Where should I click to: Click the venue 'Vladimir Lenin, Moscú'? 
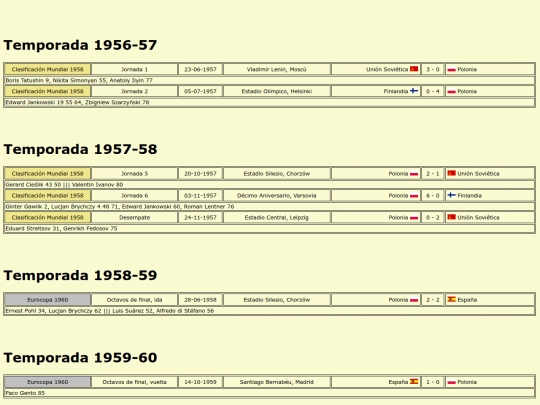click(277, 69)
